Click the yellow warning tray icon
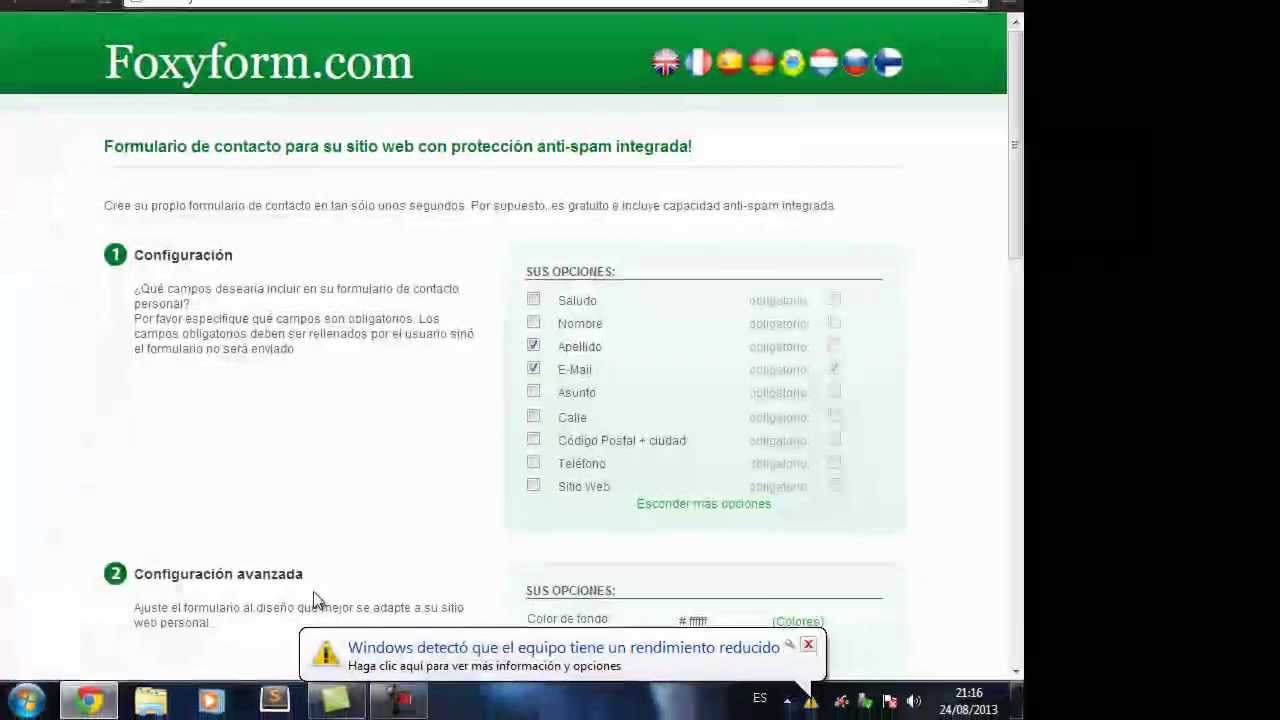The width and height of the screenshot is (1280, 720). click(x=811, y=701)
